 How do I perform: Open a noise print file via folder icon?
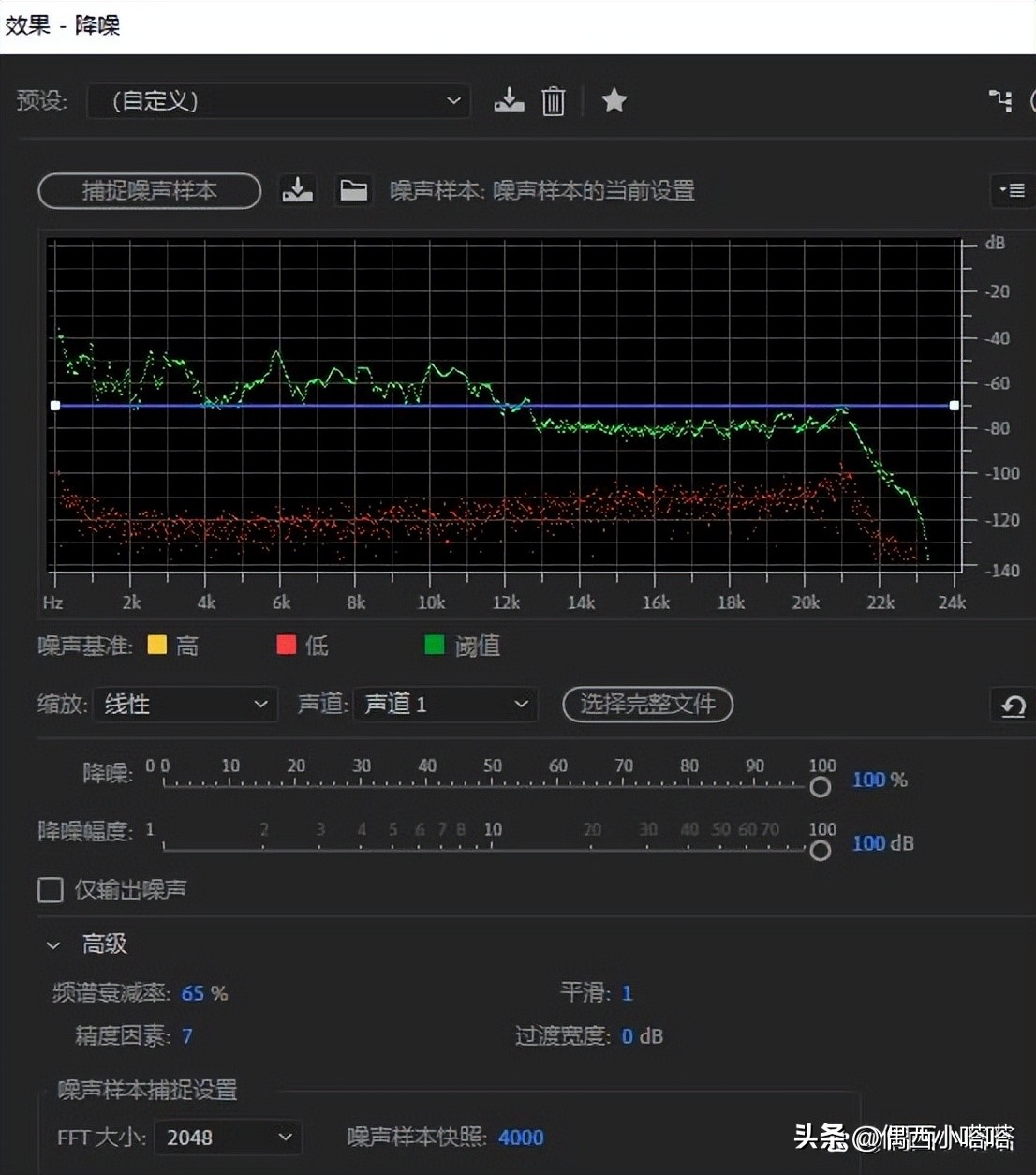[x=353, y=190]
